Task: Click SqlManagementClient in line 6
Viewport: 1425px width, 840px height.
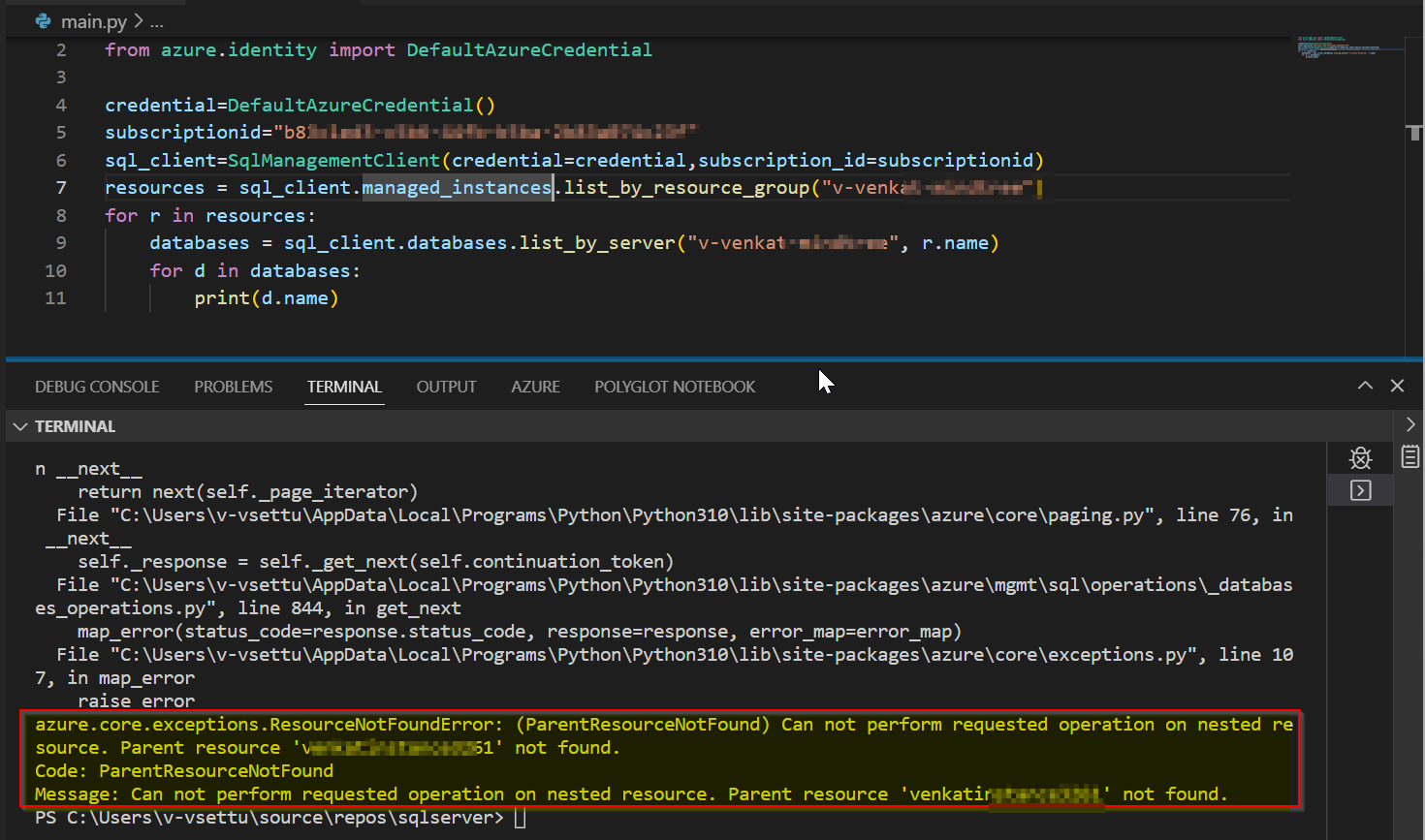Action: coord(333,161)
